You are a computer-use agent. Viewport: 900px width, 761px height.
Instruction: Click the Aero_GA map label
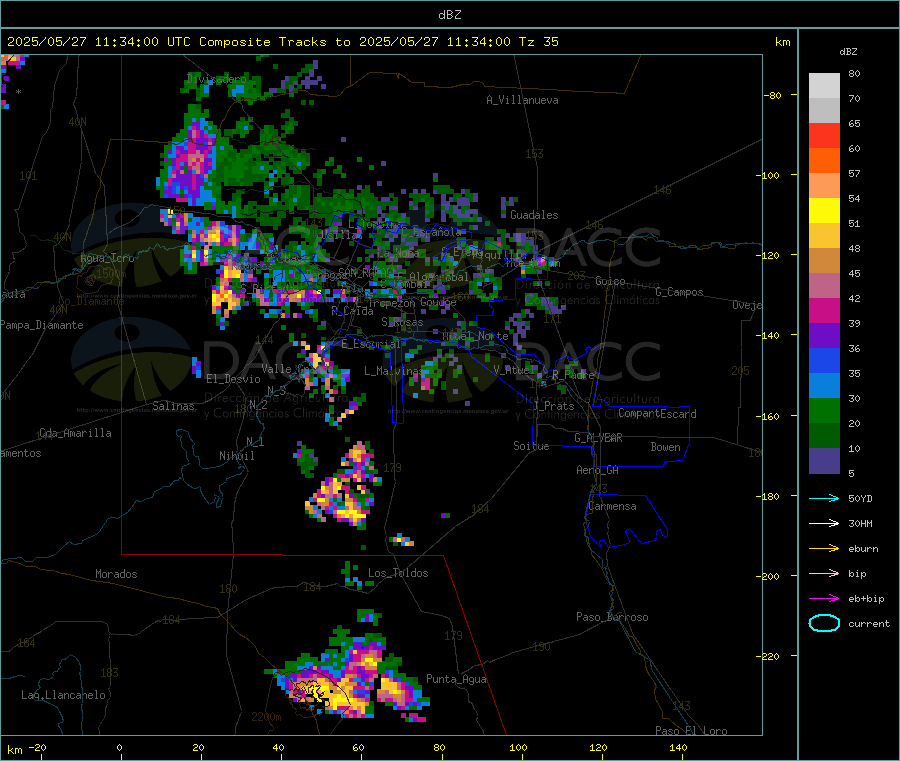coord(597,470)
